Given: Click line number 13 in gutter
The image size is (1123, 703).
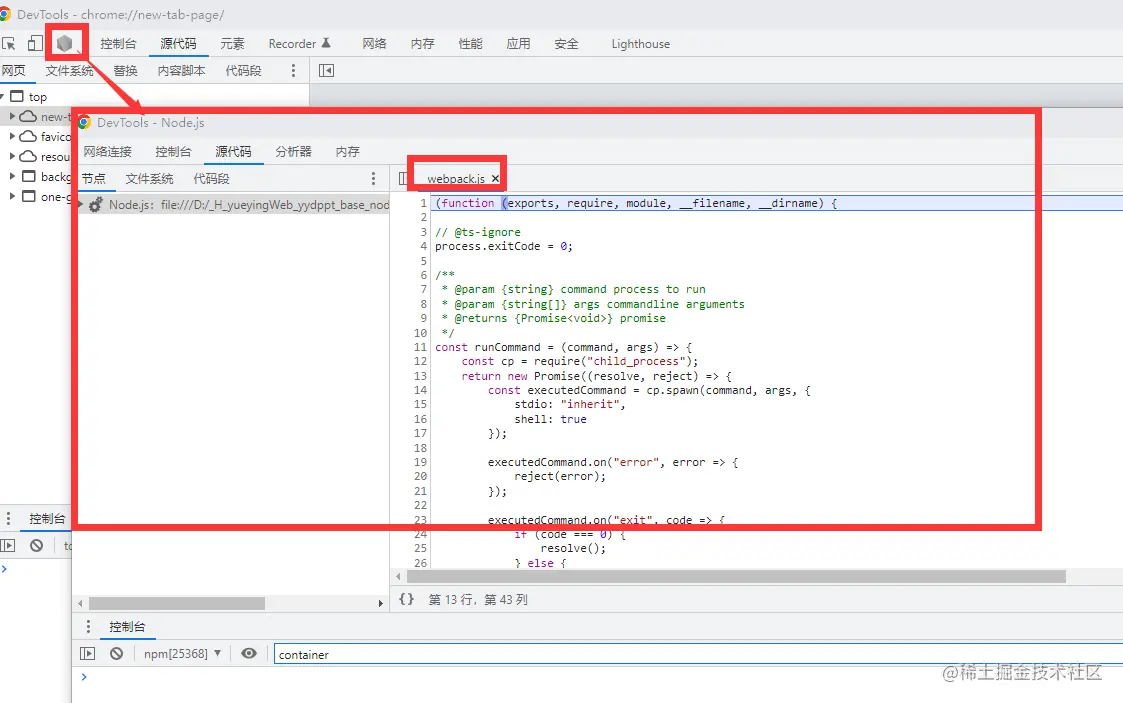Looking at the screenshot, I should coord(420,376).
